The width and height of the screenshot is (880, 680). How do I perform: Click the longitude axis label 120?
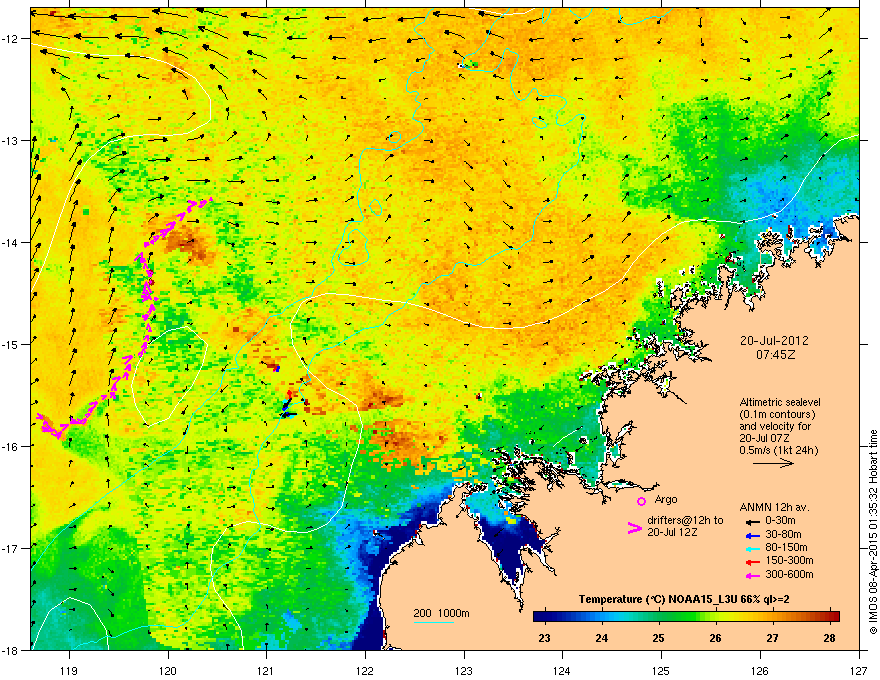tap(168, 670)
